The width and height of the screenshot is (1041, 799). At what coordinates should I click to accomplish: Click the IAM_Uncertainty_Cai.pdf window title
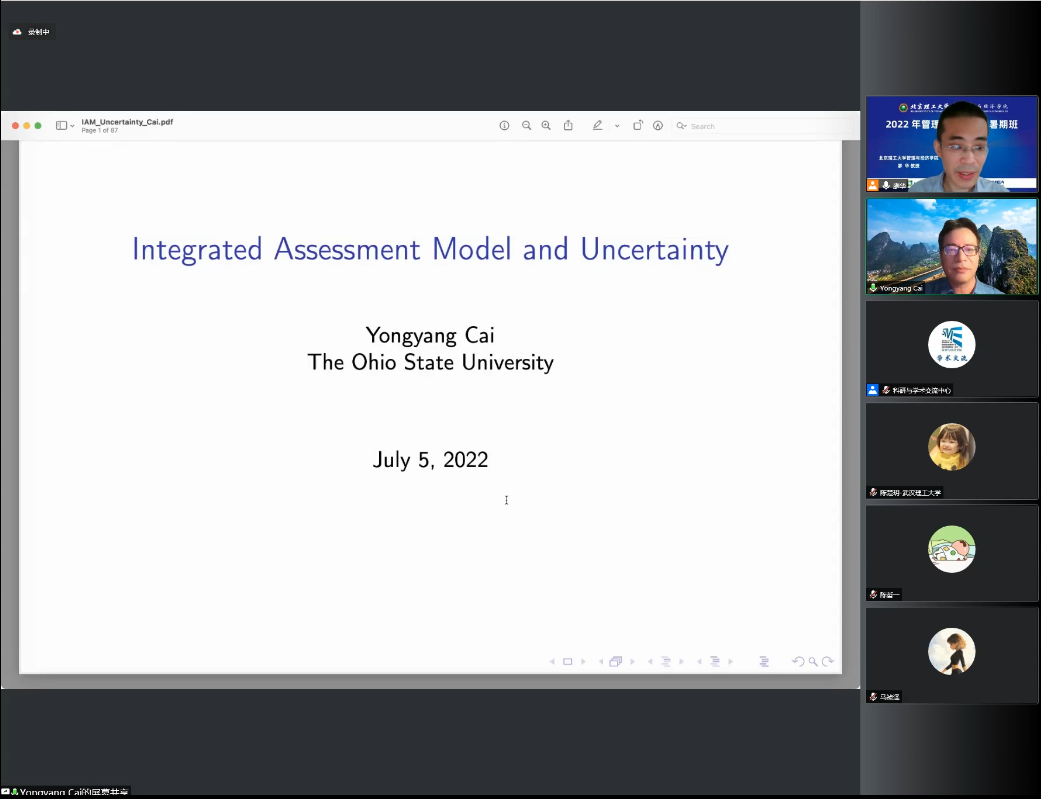(127, 122)
